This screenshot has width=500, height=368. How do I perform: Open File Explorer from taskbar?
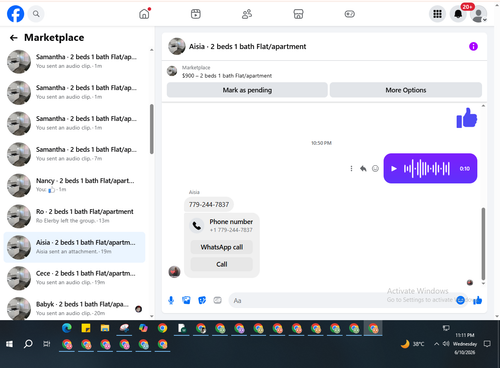pos(105,328)
